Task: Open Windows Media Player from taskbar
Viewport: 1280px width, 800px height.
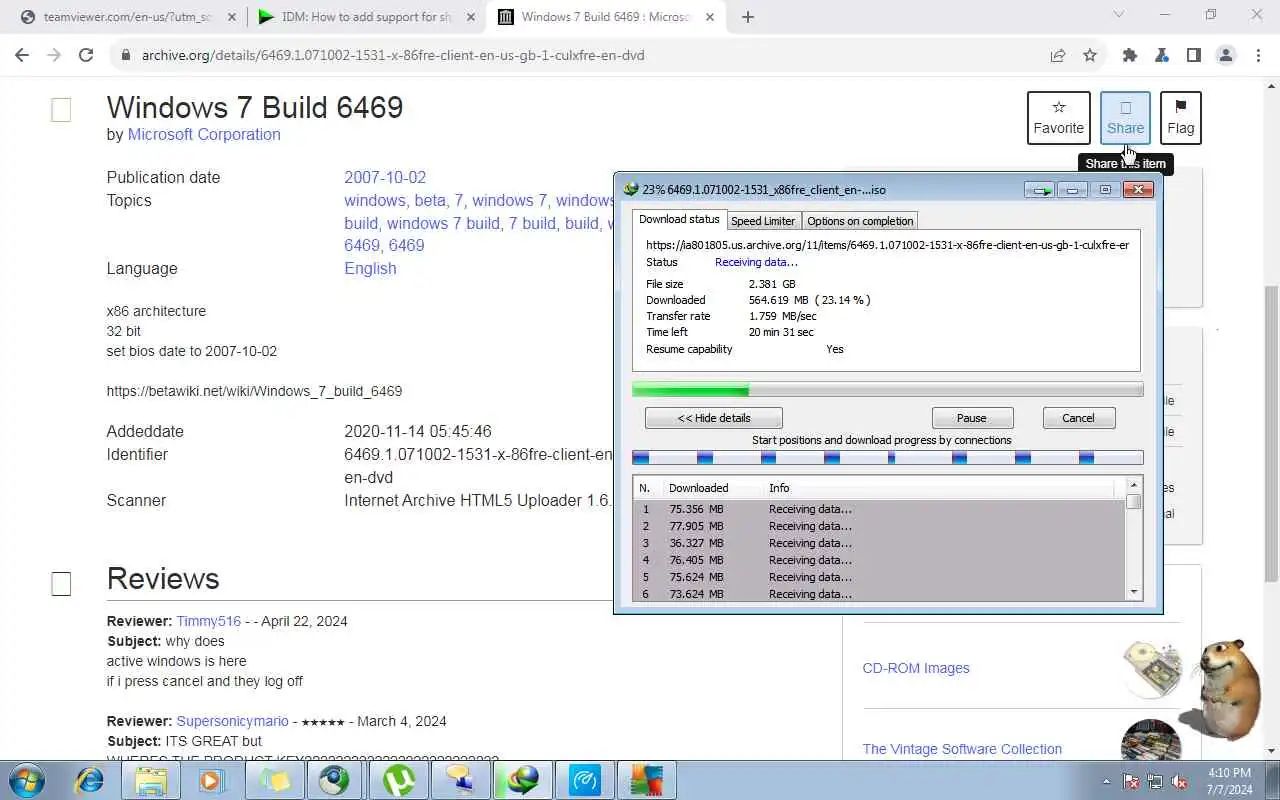Action: pos(212,780)
